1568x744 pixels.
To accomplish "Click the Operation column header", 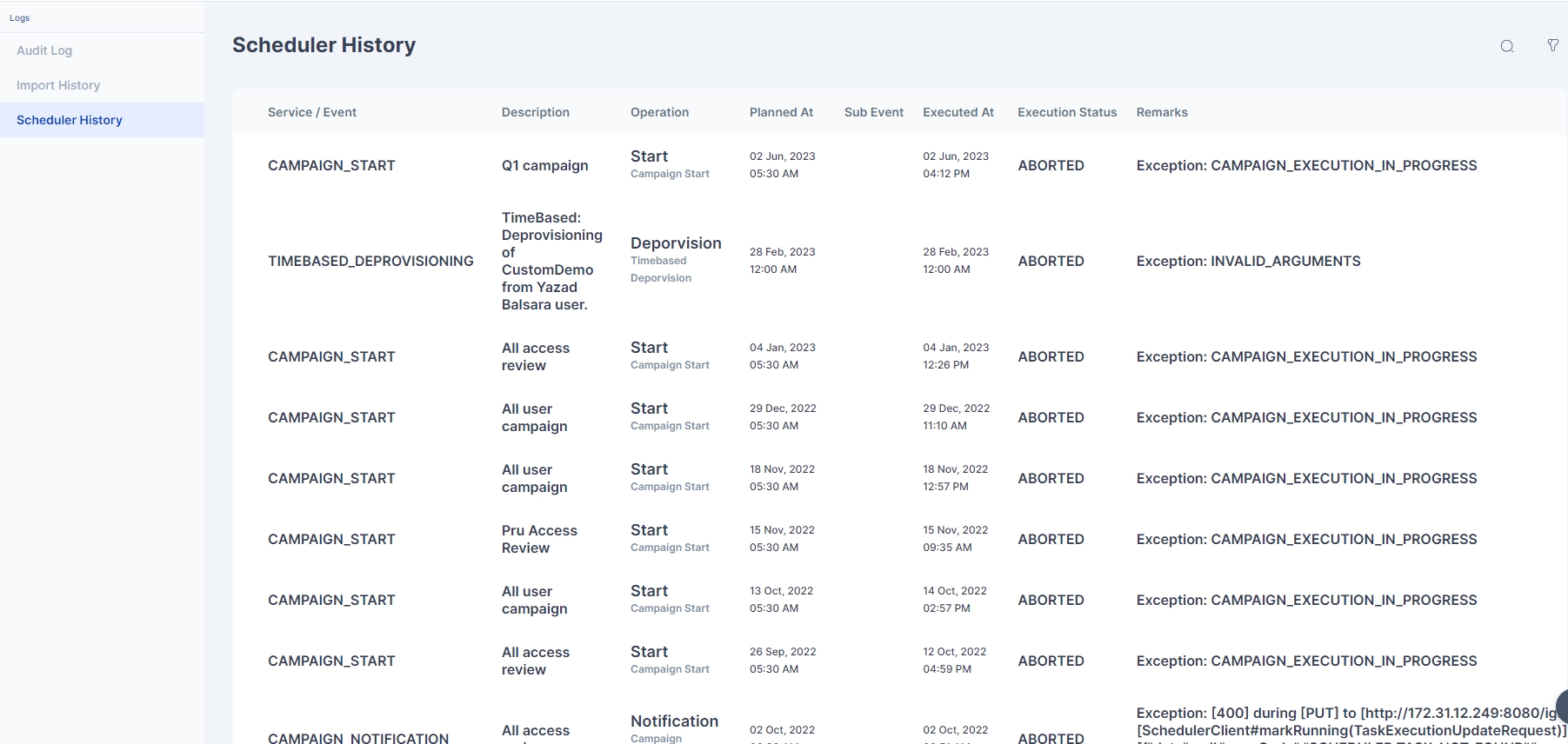I will point(659,112).
